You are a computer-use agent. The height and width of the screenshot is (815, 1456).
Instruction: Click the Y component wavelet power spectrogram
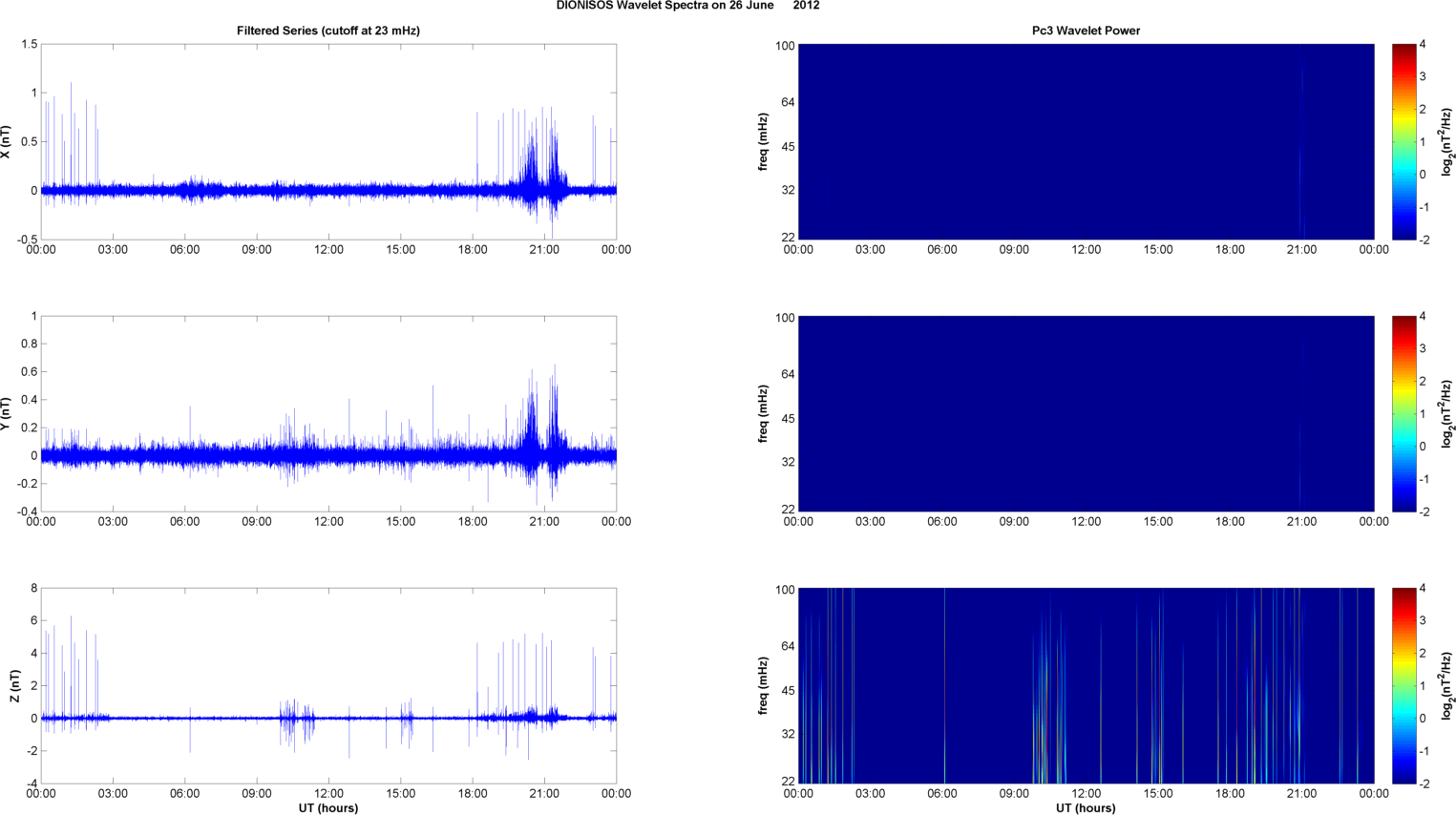pyautogui.click(x=1086, y=413)
